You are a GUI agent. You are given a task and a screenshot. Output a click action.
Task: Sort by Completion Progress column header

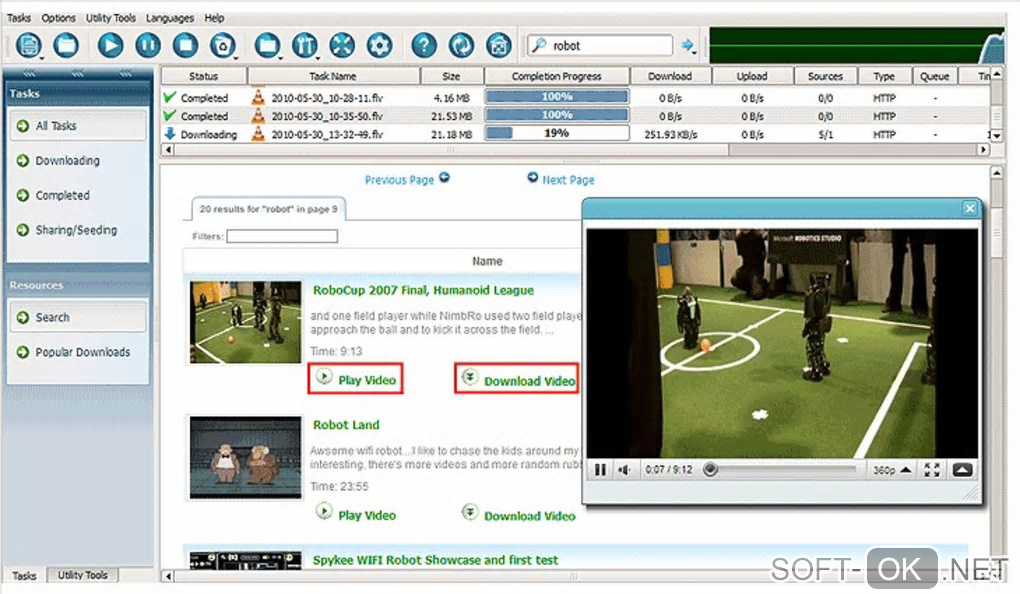point(557,76)
